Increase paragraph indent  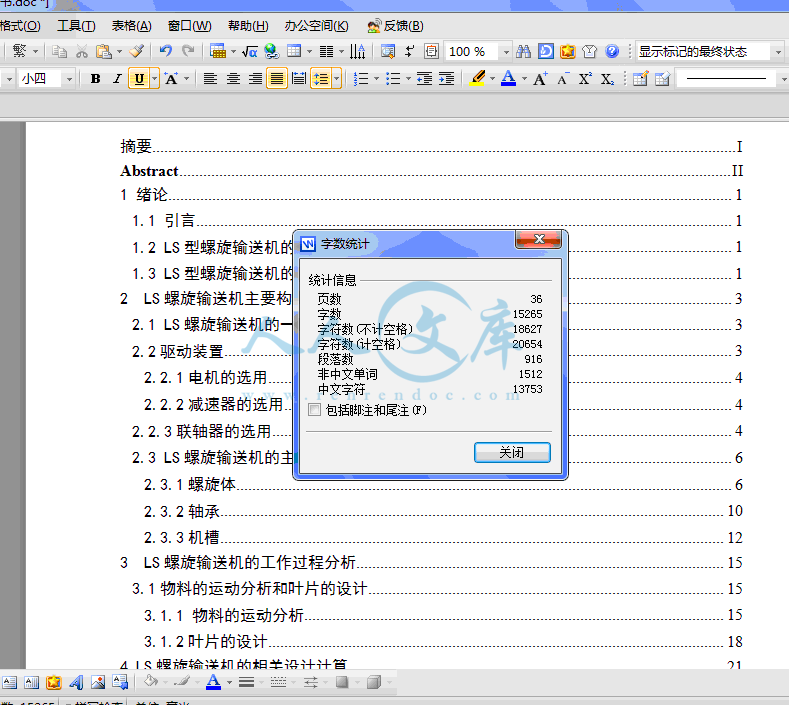click(447, 79)
